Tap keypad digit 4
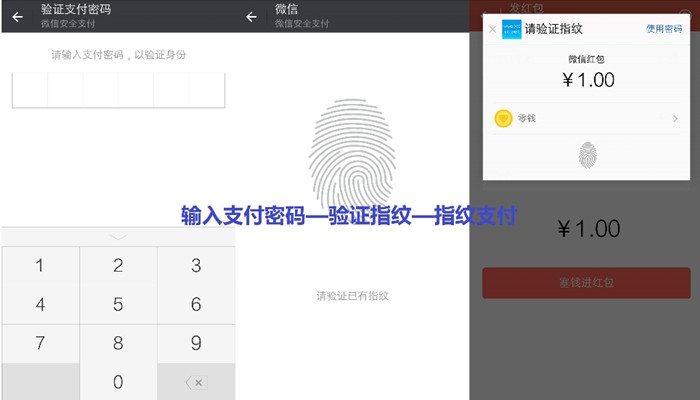 [x=40, y=304]
